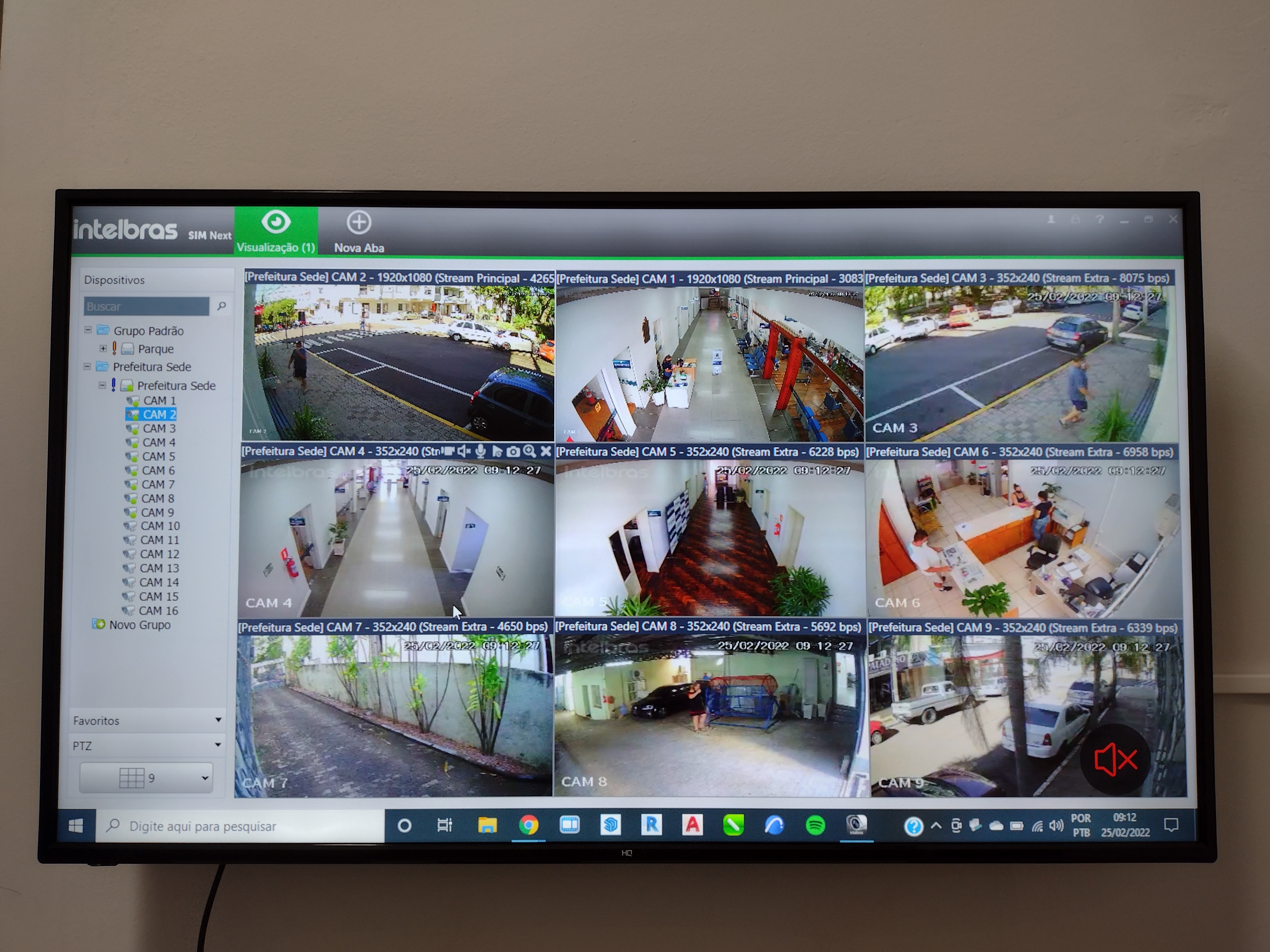Click the Buscar search field

146,306
